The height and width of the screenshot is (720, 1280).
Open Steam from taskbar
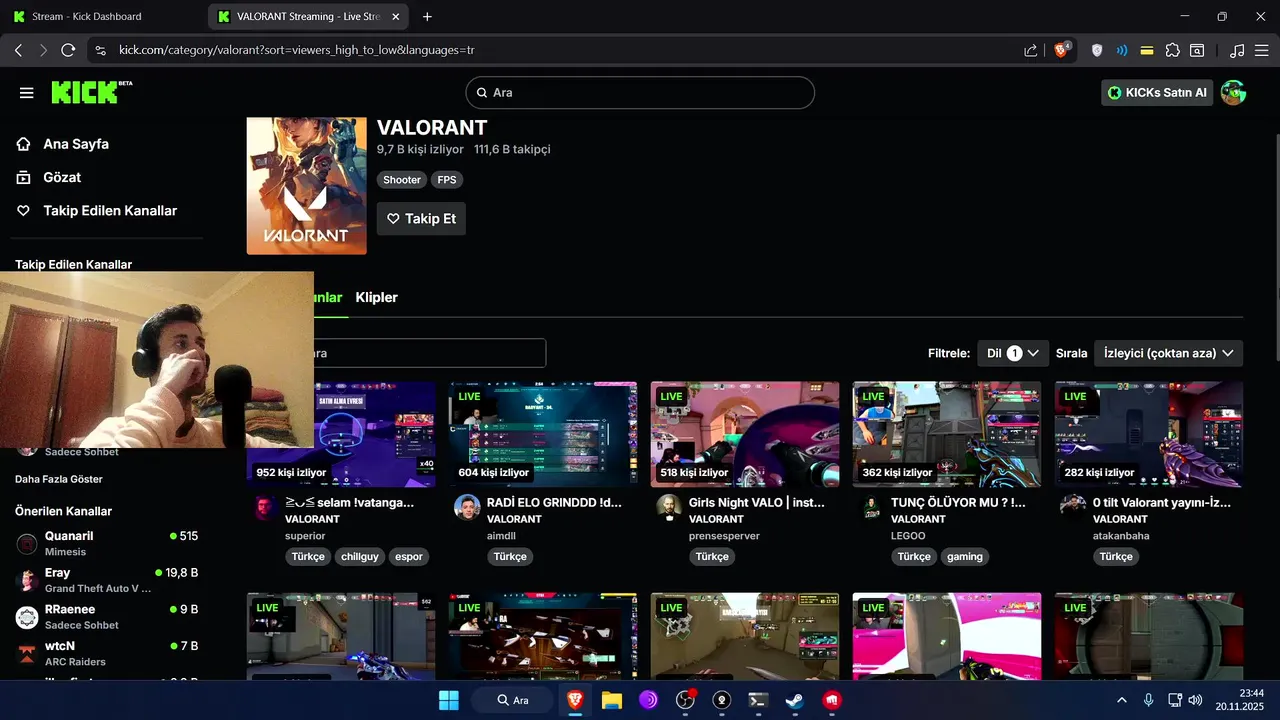(x=794, y=700)
